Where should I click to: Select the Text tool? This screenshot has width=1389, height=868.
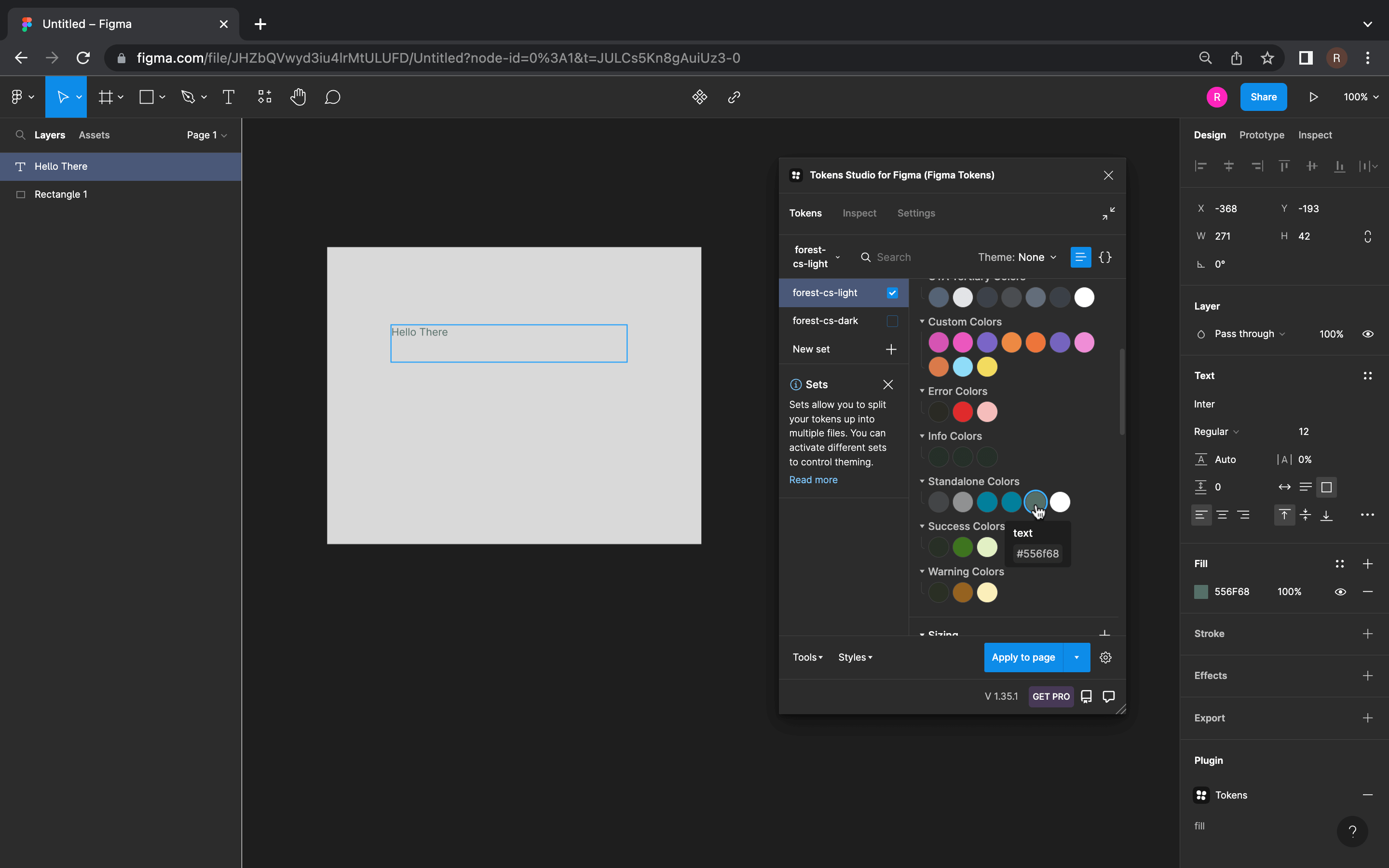point(229,97)
